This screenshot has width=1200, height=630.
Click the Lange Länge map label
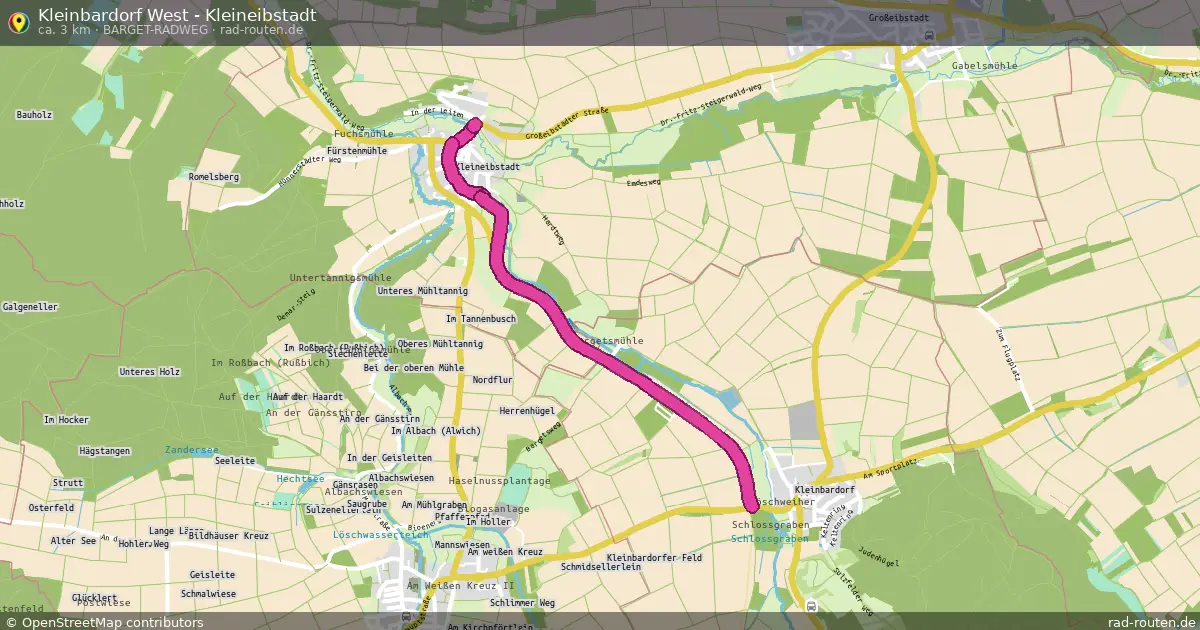click(x=175, y=531)
